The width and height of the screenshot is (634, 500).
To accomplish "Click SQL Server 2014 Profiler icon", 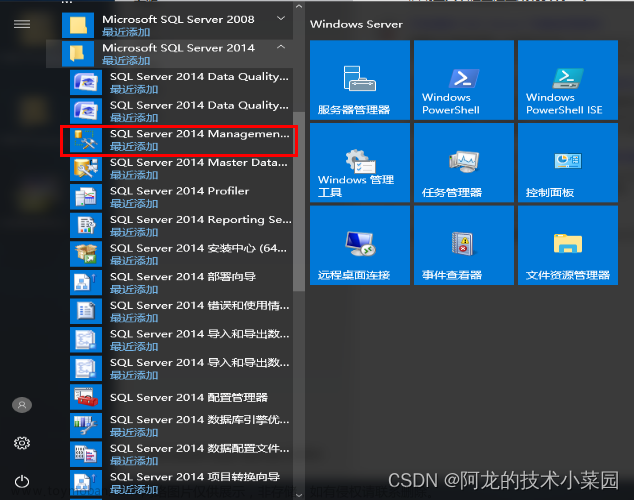I will click(86, 197).
